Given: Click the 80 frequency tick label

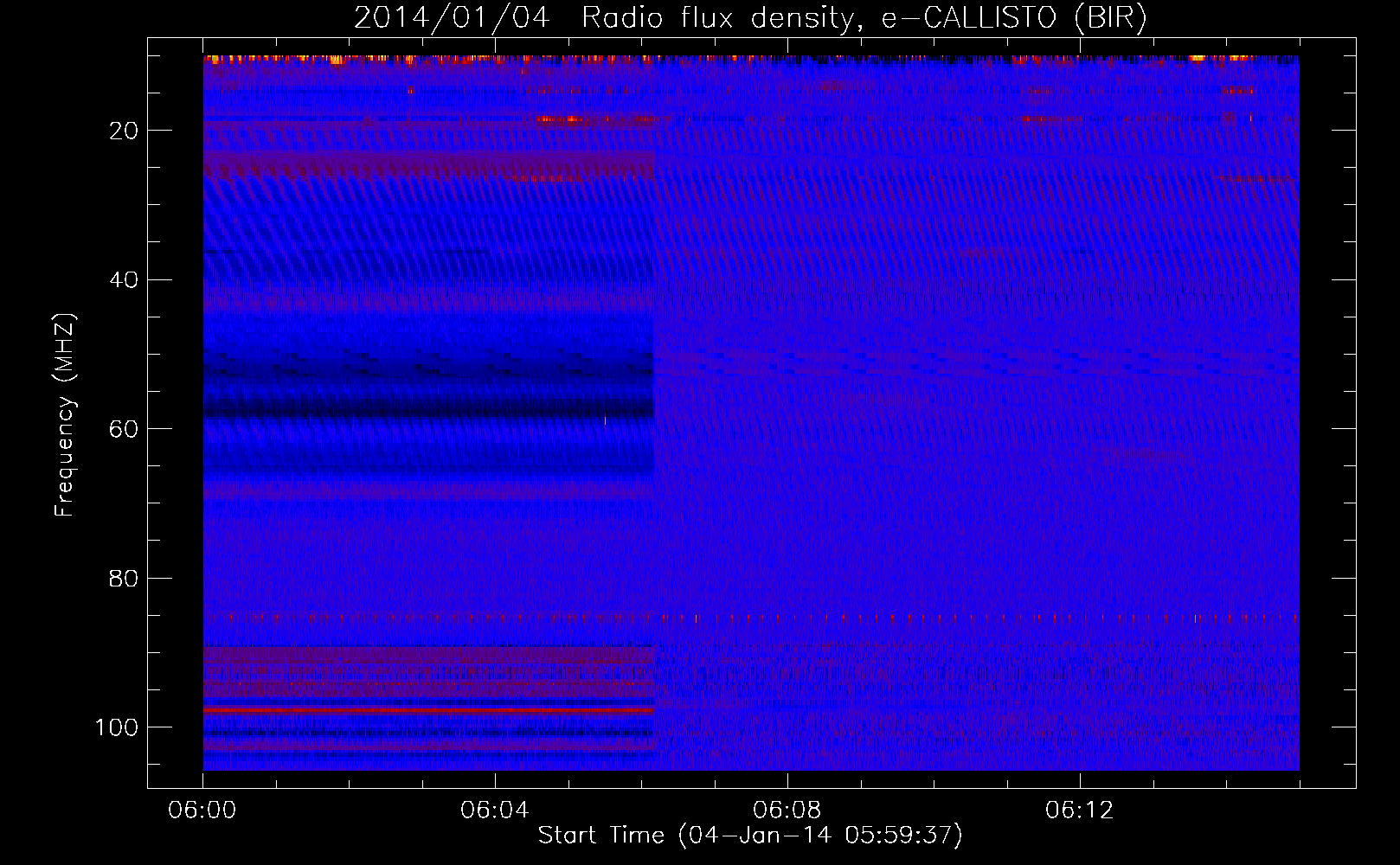Looking at the screenshot, I should point(124,579).
